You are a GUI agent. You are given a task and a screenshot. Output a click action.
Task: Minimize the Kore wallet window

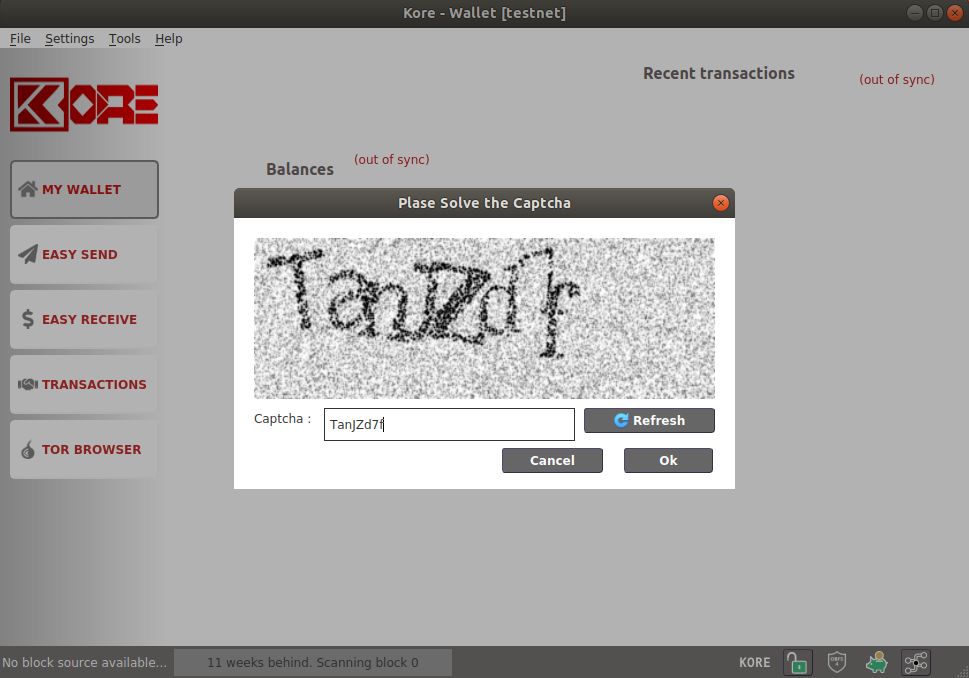click(915, 12)
